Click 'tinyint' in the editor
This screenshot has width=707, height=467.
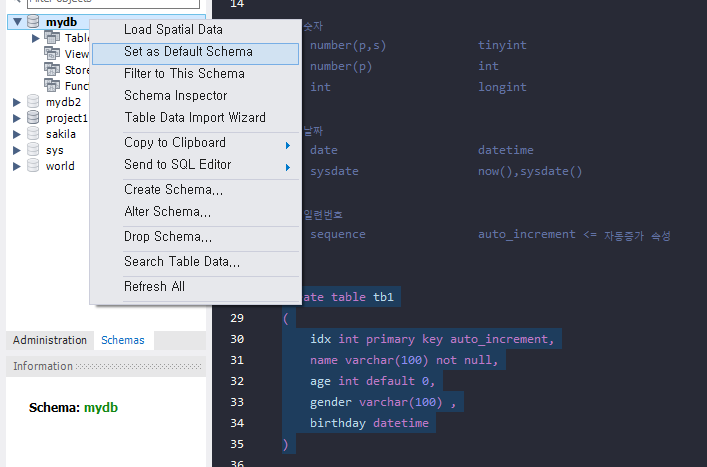[502, 45]
